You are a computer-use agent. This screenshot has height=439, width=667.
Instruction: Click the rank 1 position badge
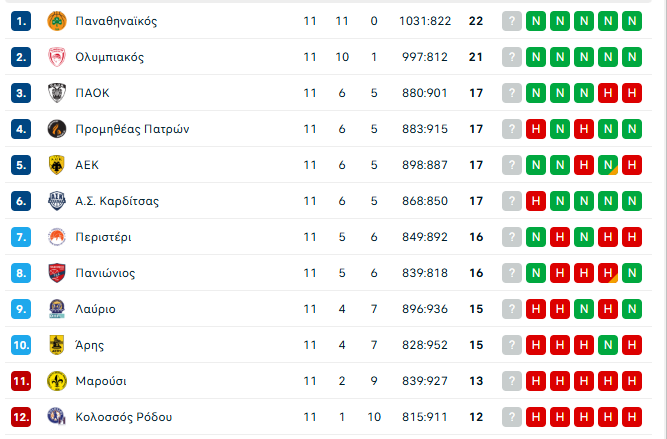(21, 21)
